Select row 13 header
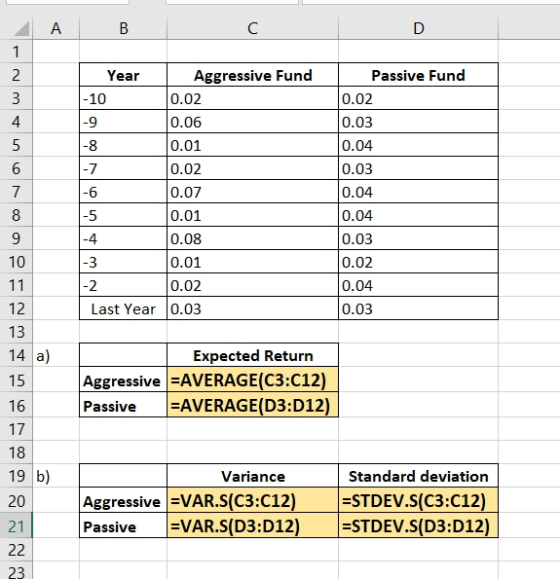The width and height of the screenshot is (560, 579). pos(16,332)
